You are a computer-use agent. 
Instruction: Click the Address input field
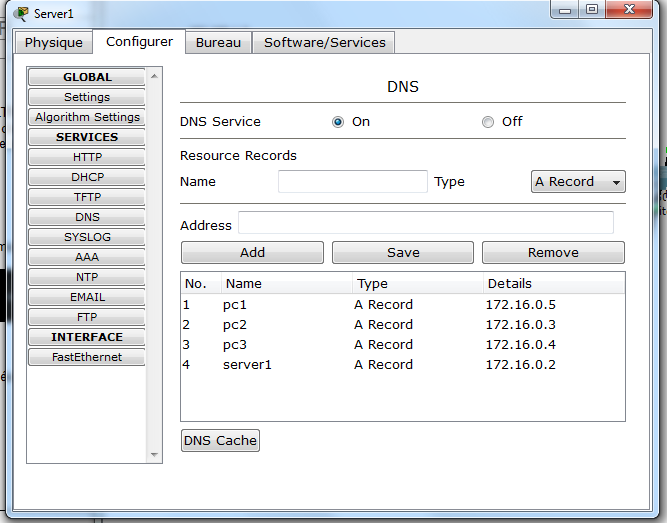425,223
